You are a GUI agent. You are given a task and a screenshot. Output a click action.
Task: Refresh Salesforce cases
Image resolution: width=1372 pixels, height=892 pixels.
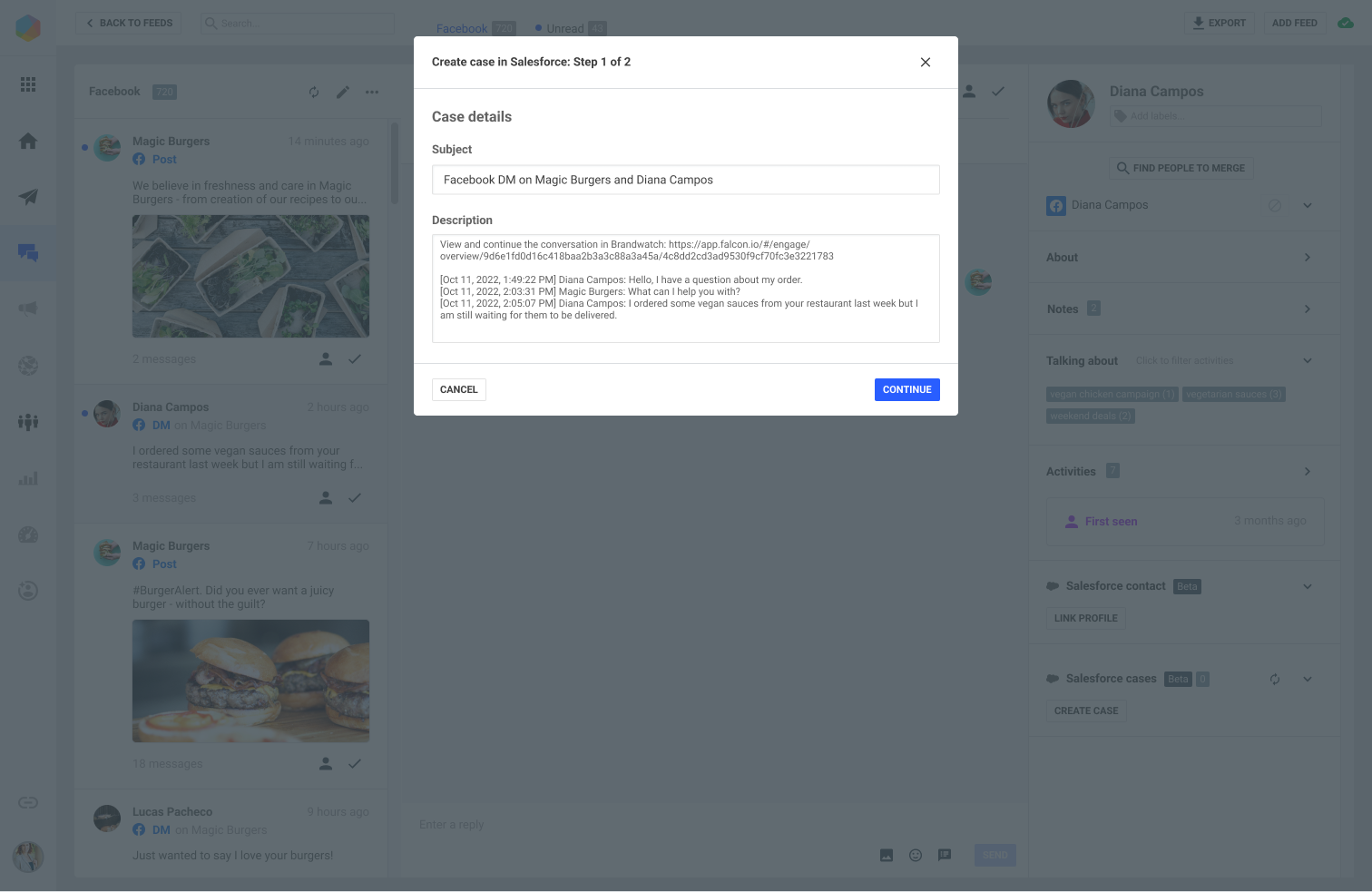(x=1275, y=680)
